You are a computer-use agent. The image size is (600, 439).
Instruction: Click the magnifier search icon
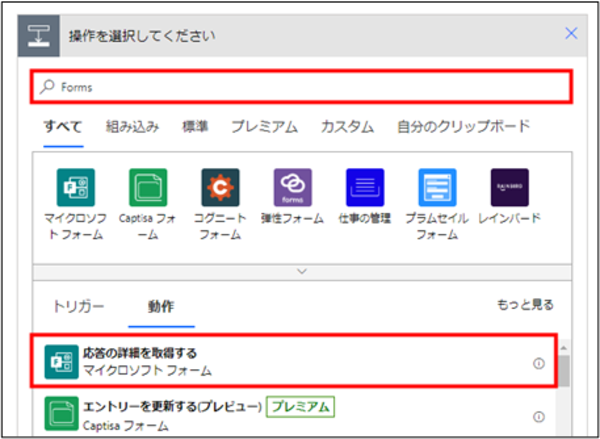(x=47, y=87)
